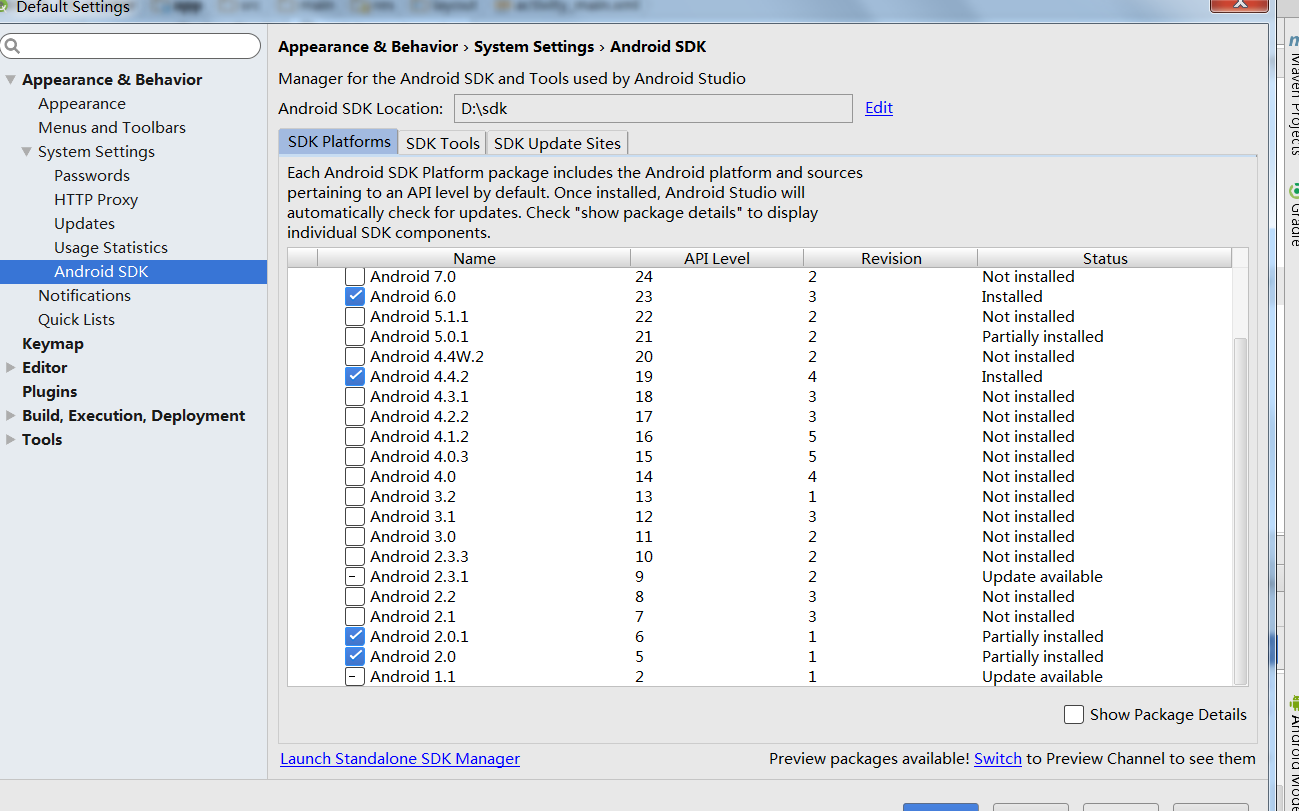Click the search magnifier icon in settings
The height and width of the screenshot is (811, 1299).
tap(13, 47)
